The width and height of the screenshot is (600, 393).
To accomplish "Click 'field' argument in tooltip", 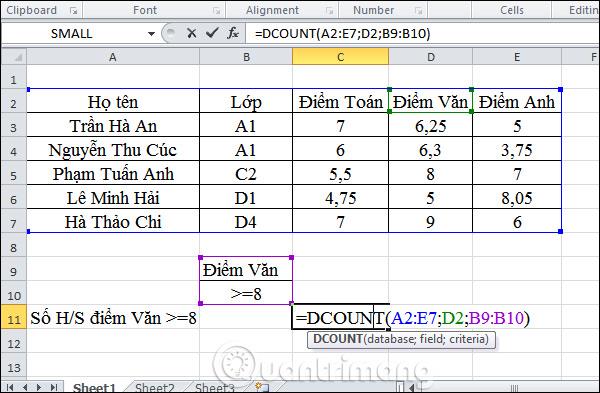I will pos(431,339).
